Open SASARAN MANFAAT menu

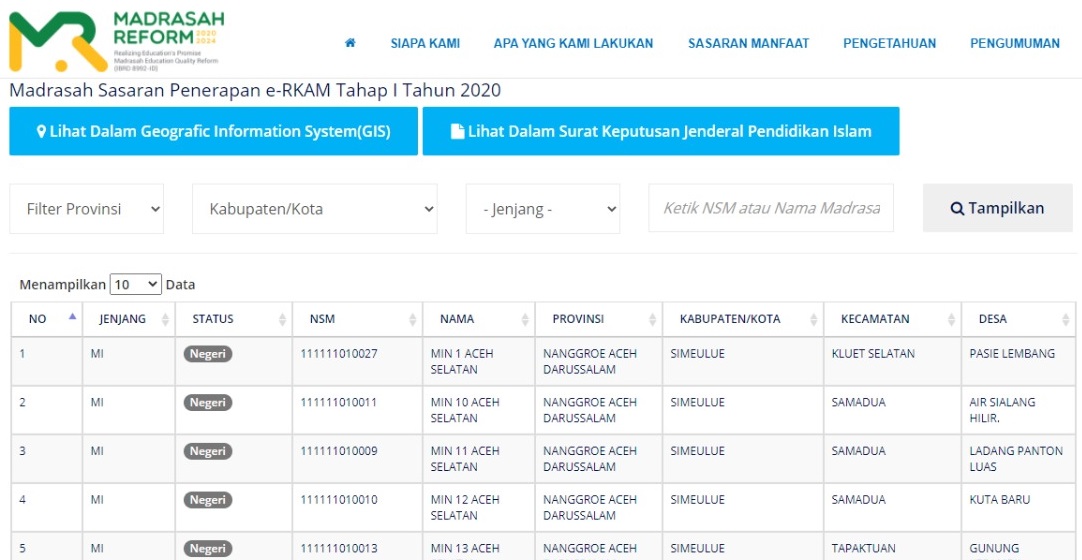tap(748, 43)
